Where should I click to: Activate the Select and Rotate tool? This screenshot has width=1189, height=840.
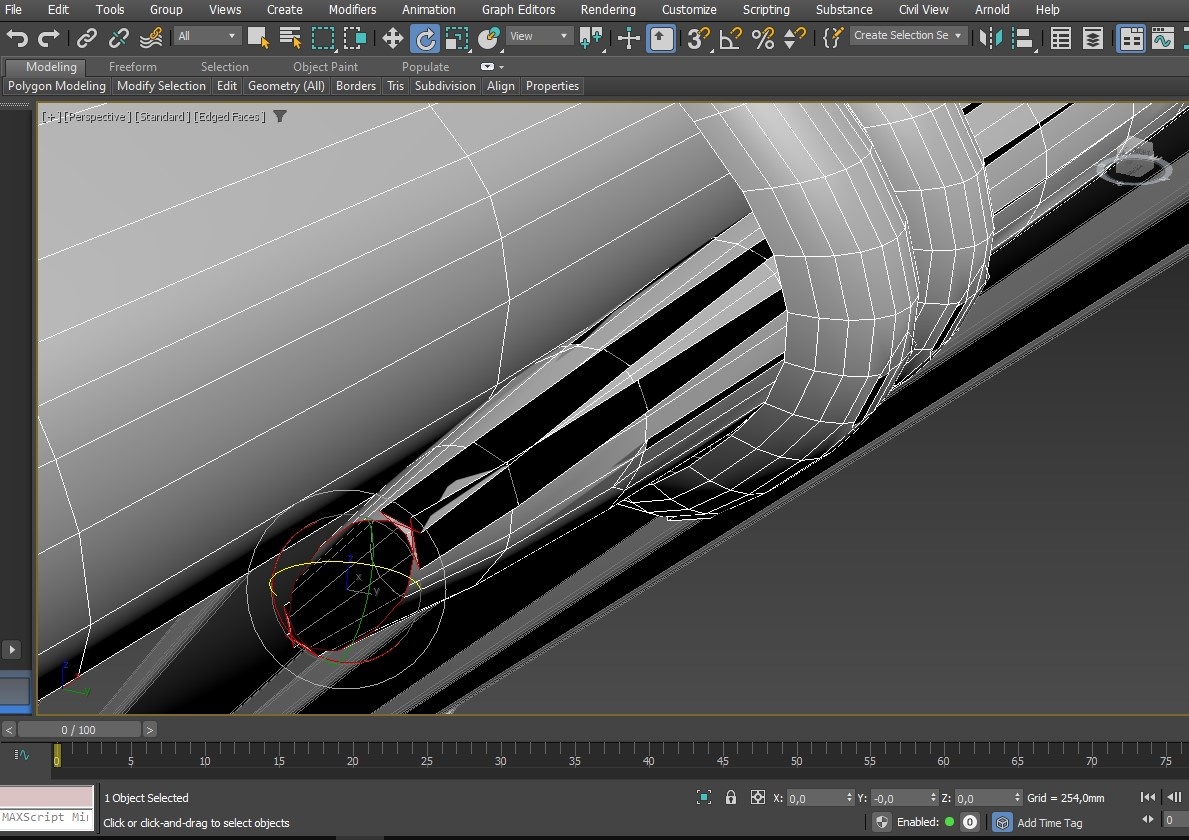coord(425,39)
